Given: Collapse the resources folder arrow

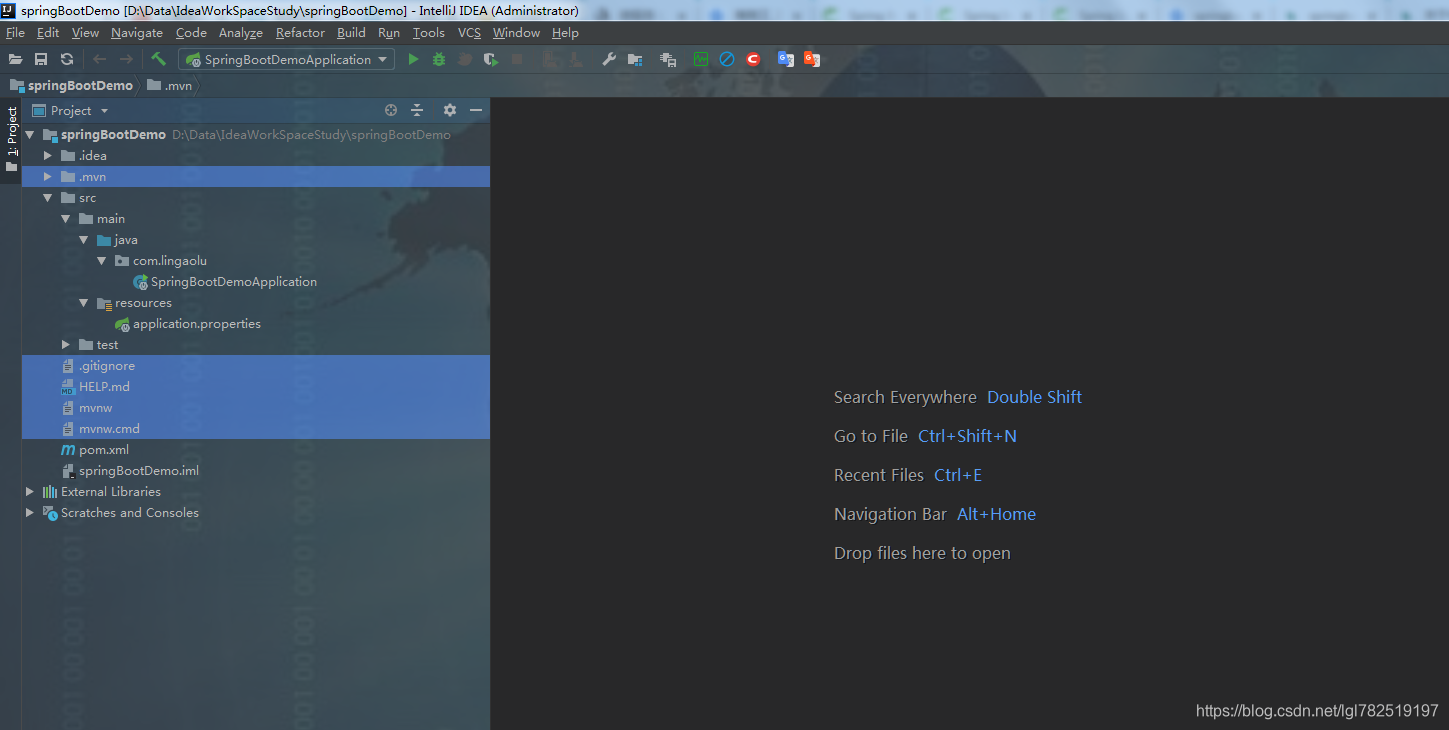Looking at the screenshot, I should click(84, 303).
